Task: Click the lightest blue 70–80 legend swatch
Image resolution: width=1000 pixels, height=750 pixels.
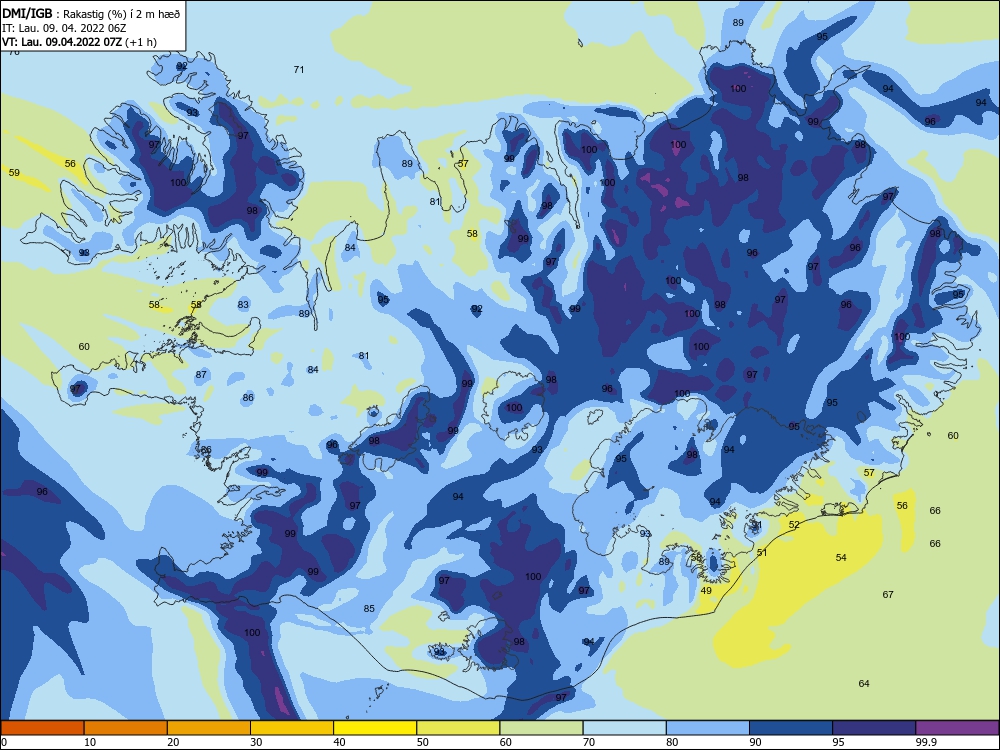Action: pos(624,728)
